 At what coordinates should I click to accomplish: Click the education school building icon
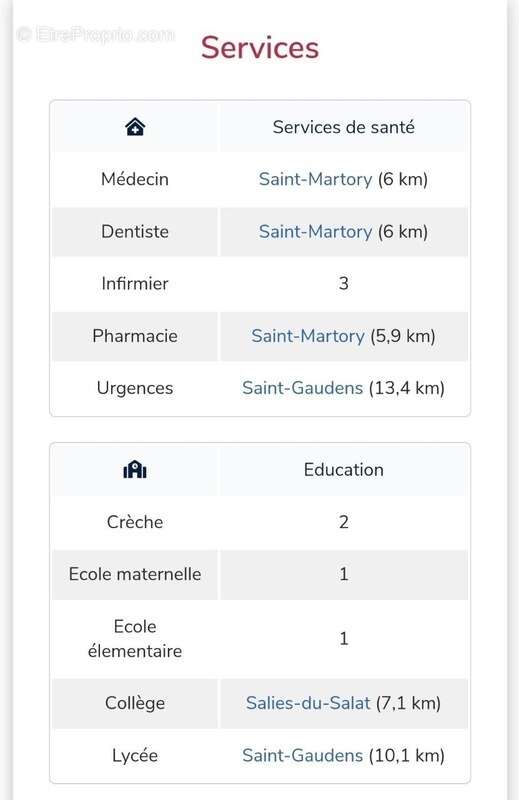[135, 469]
